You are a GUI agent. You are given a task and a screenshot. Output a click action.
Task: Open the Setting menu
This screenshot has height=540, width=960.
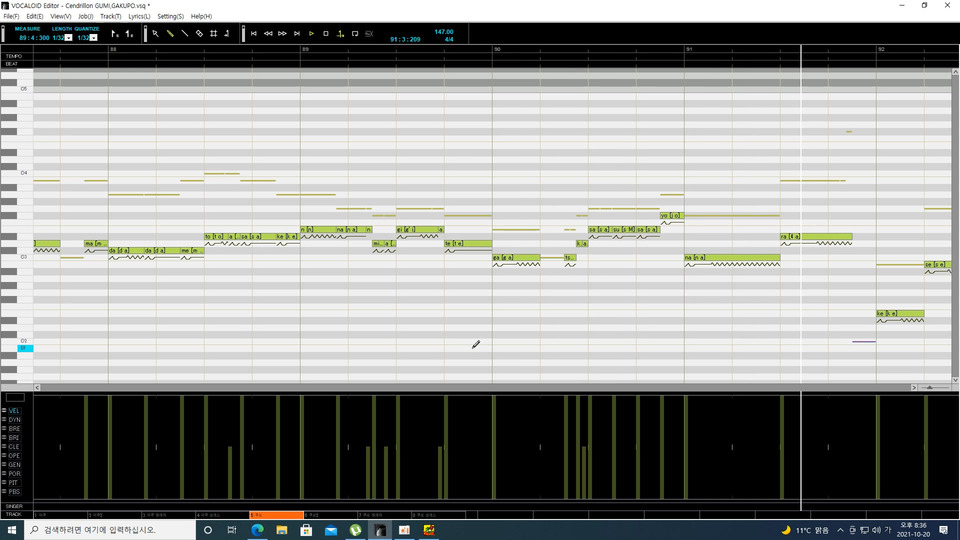click(170, 17)
